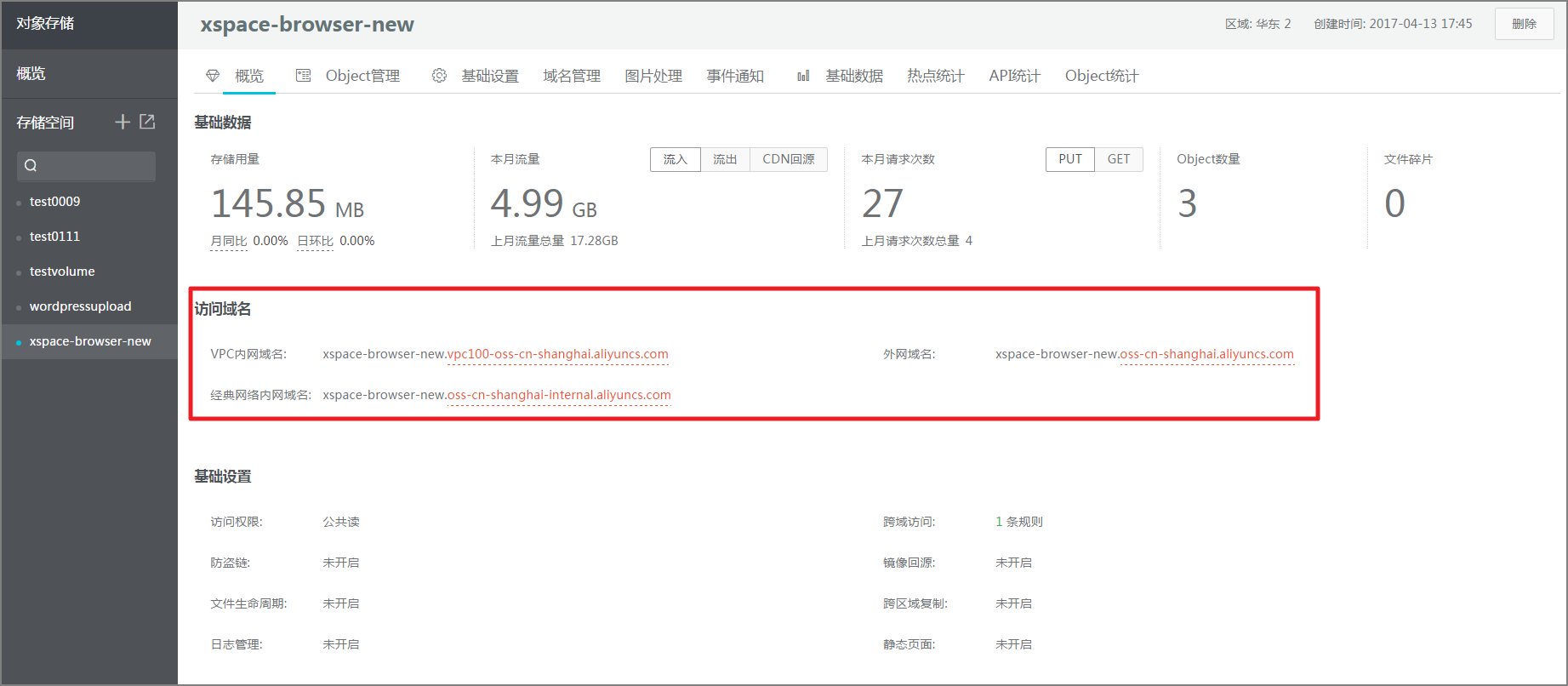Viewport: 1568px width, 686px height.
Task: Open the API统计 tab
Action: [x=1015, y=76]
